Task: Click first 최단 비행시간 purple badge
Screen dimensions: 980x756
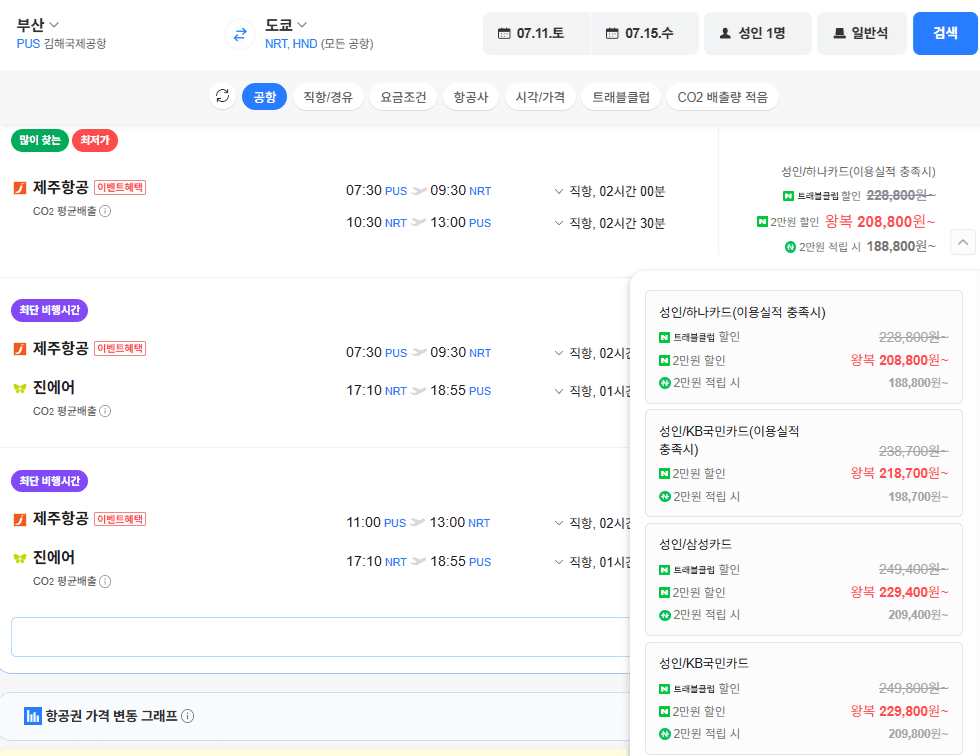Action: [49, 311]
